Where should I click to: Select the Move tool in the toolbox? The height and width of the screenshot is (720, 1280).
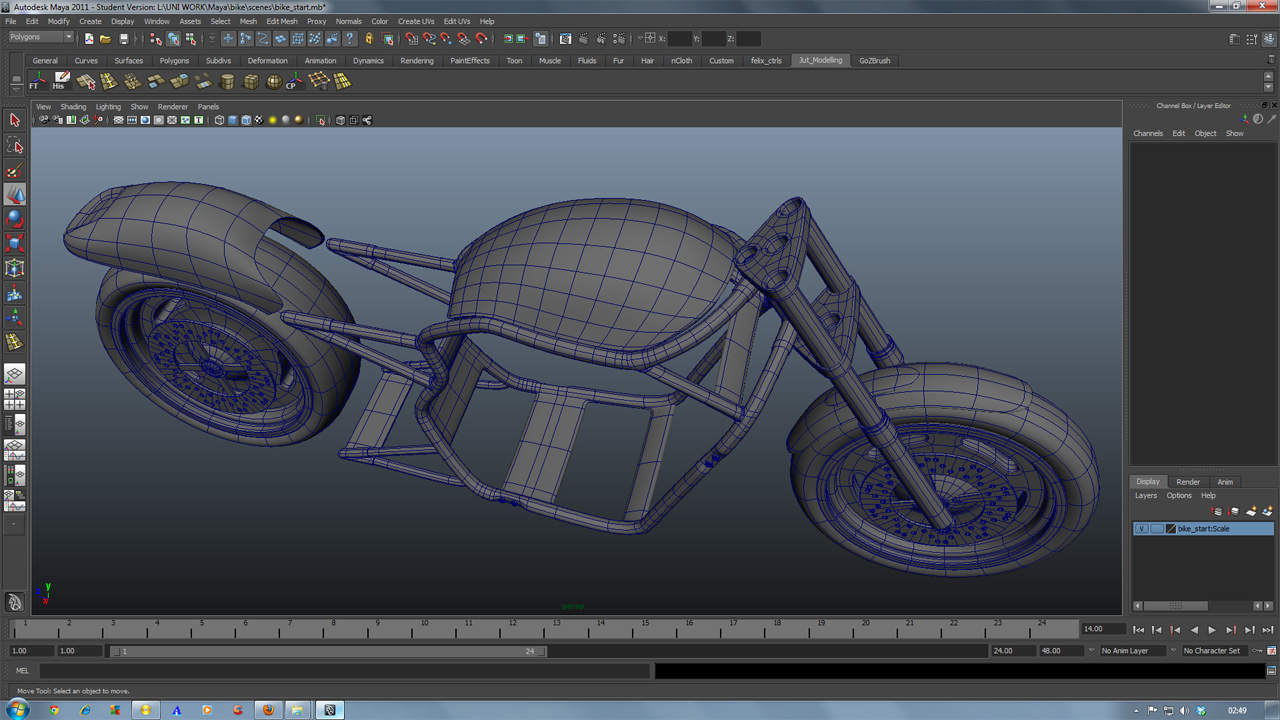pyautogui.click(x=14, y=194)
